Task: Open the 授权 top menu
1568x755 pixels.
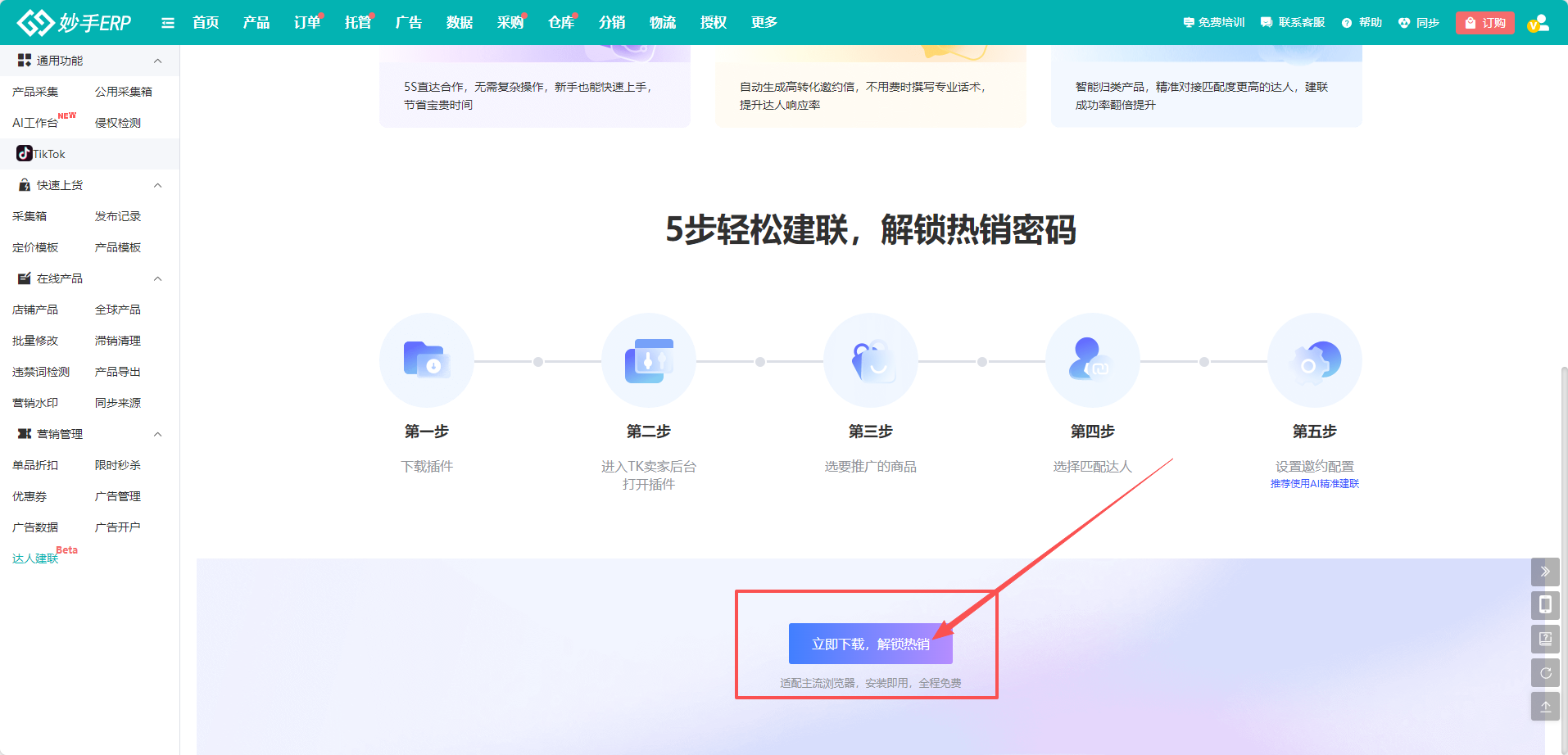Action: 714,23
